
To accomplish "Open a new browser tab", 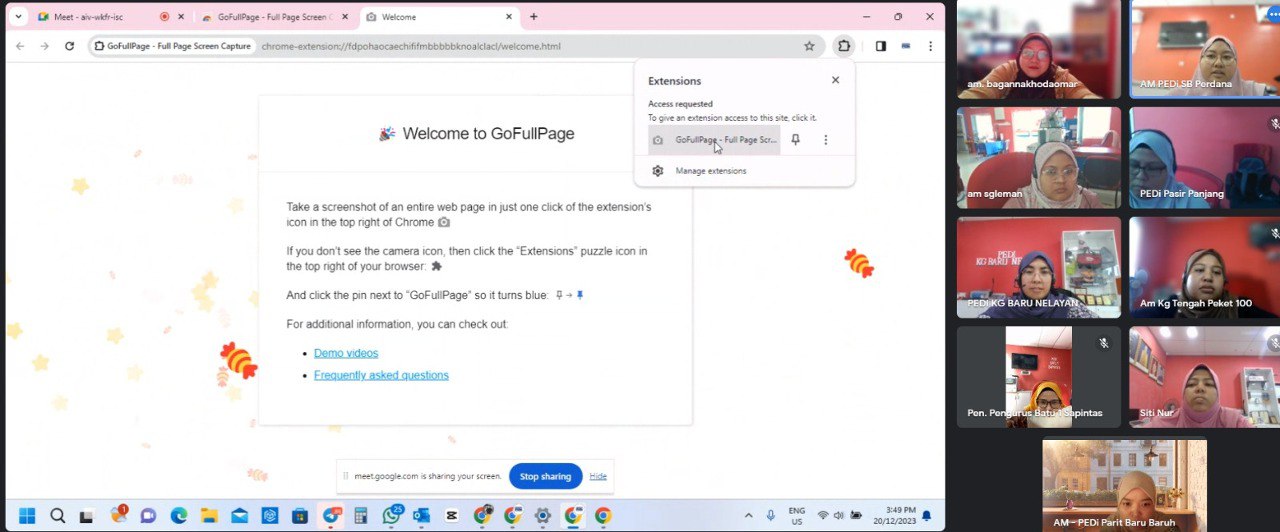I will pos(533,17).
